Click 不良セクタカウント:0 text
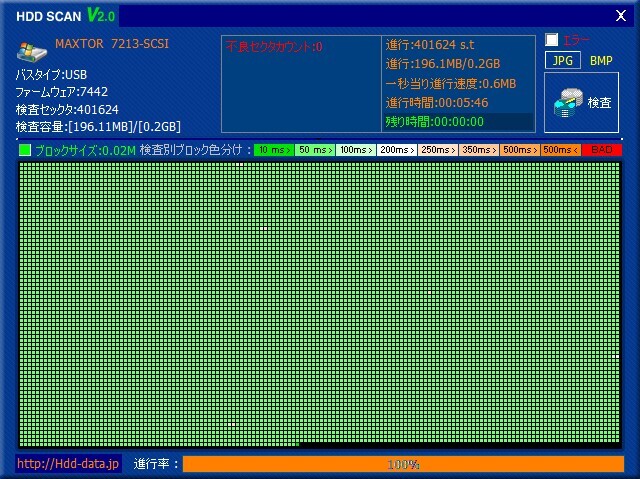The height and width of the screenshot is (479, 640). [x=274, y=47]
